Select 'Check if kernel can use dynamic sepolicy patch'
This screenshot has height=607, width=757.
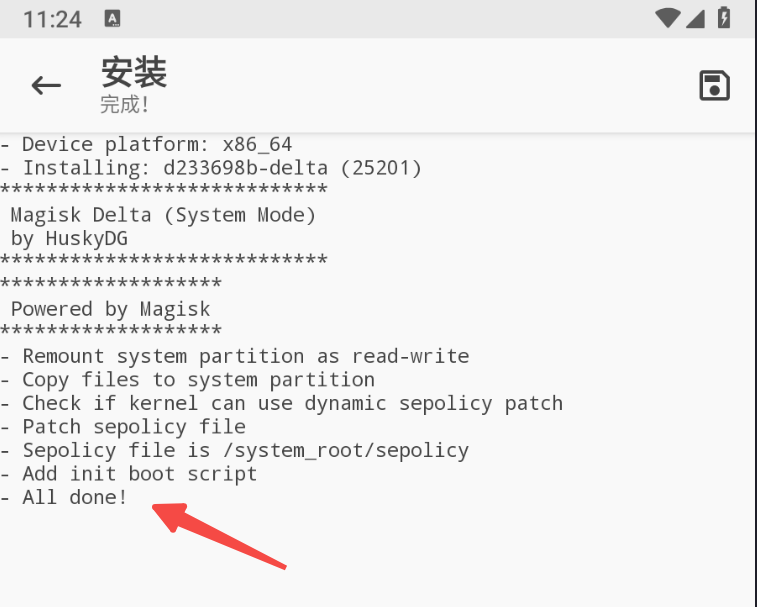tap(281, 403)
